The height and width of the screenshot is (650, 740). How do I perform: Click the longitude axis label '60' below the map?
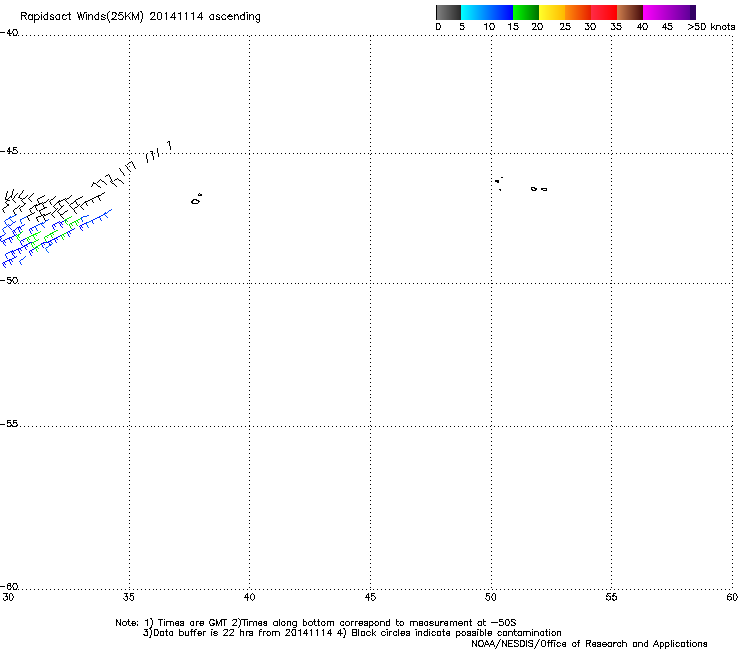pos(732,597)
